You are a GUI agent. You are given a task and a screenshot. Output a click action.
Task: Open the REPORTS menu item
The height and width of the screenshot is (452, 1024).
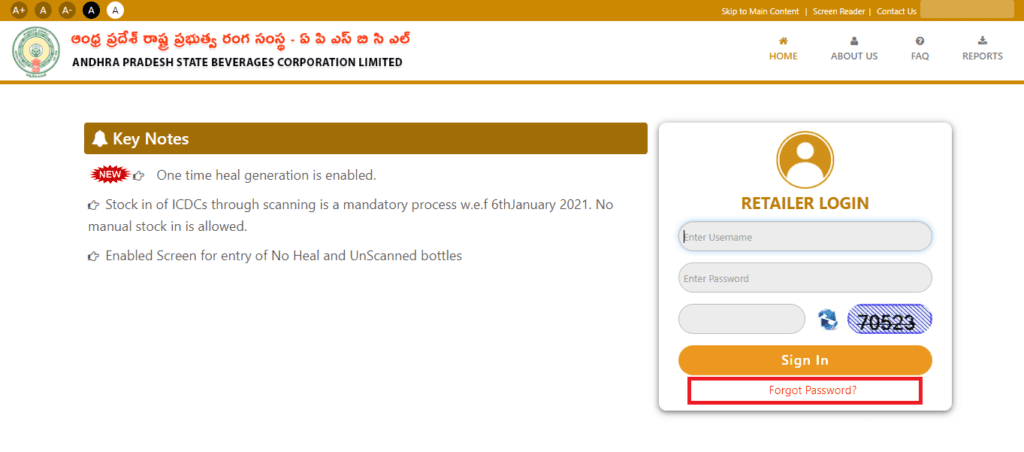click(982, 50)
